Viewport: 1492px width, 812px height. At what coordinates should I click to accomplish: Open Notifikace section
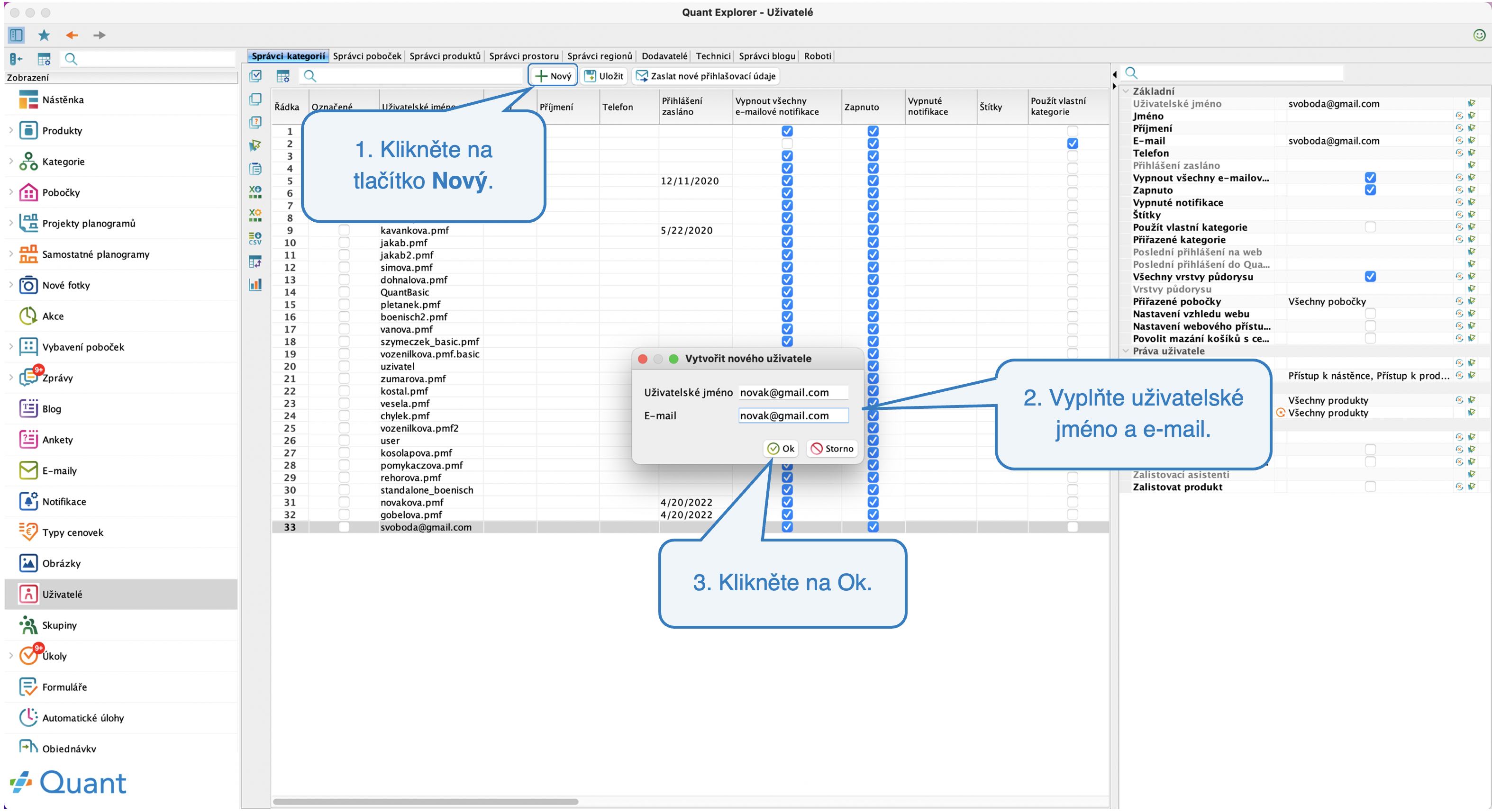64,502
